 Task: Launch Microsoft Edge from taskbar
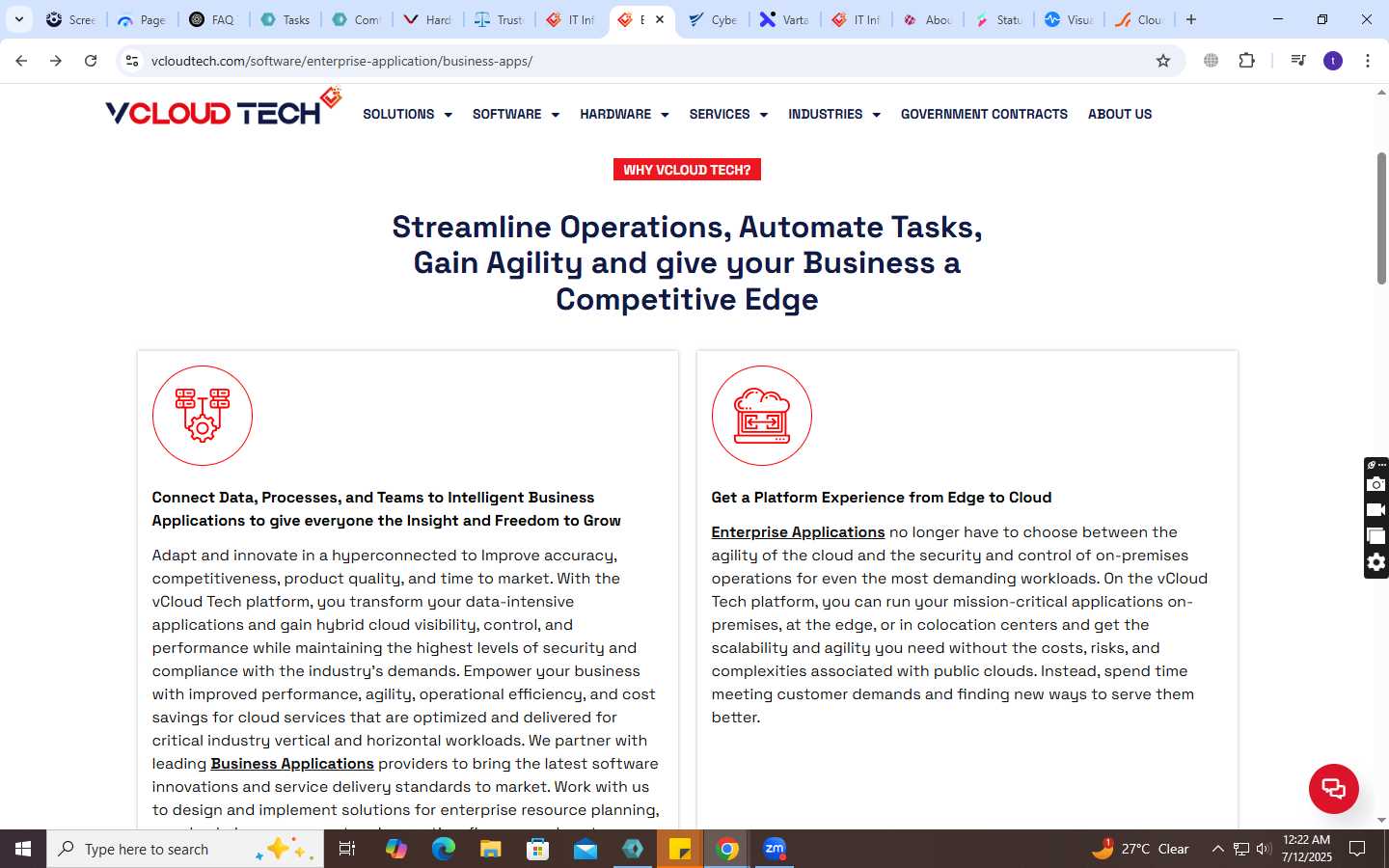click(x=444, y=849)
